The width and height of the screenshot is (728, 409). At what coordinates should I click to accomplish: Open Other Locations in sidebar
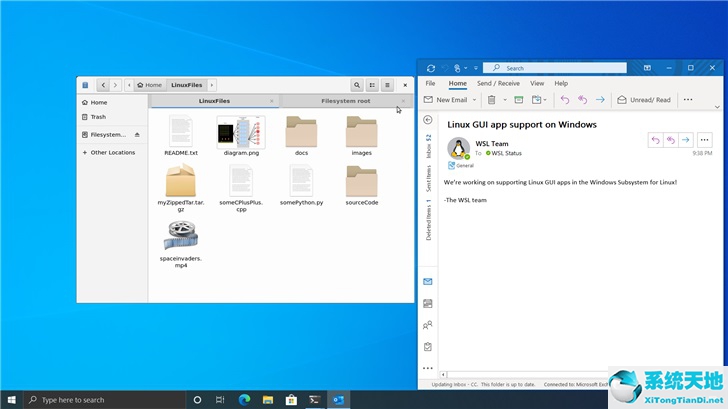click(108, 152)
